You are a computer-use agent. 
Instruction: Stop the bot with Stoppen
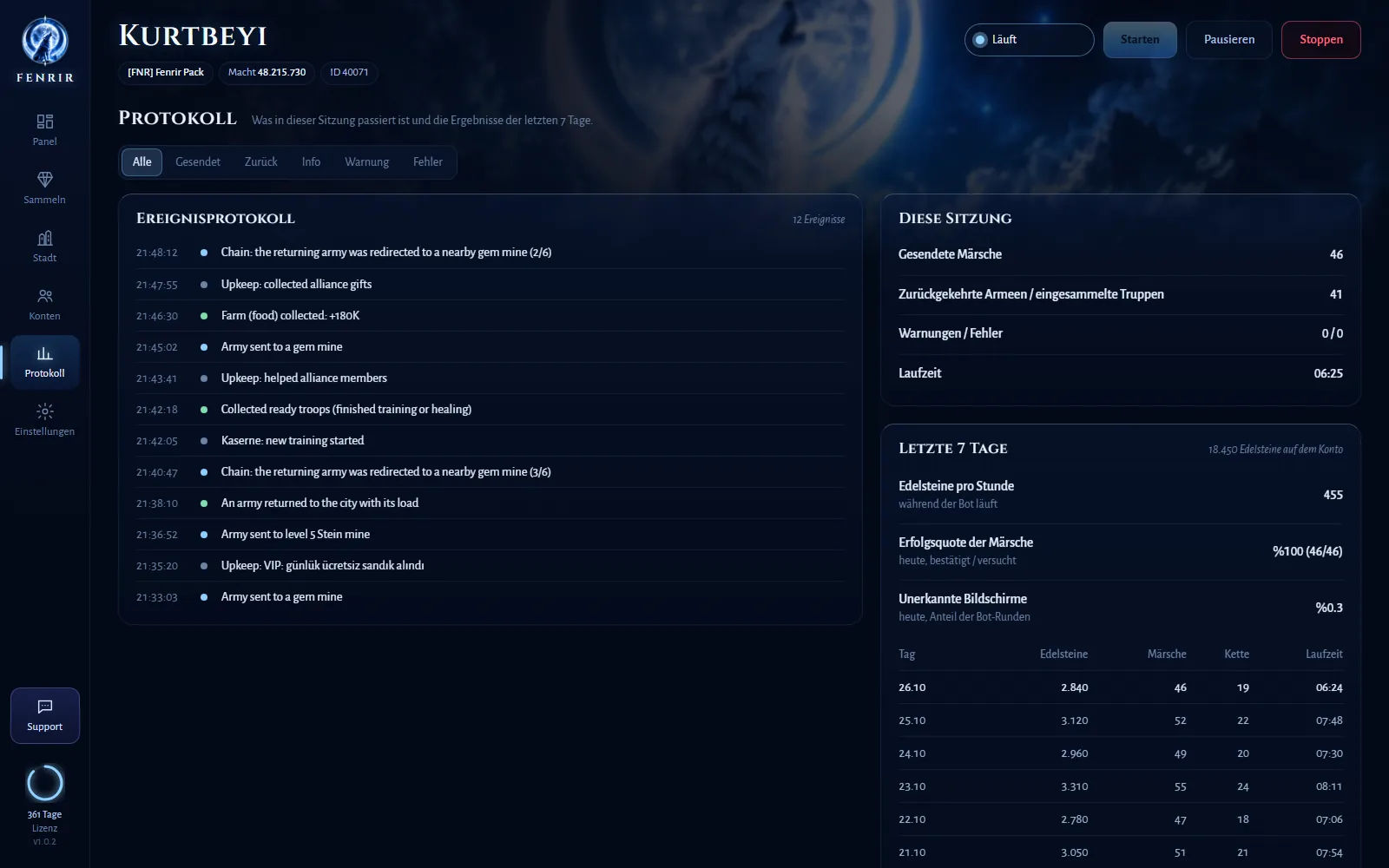[1321, 40]
